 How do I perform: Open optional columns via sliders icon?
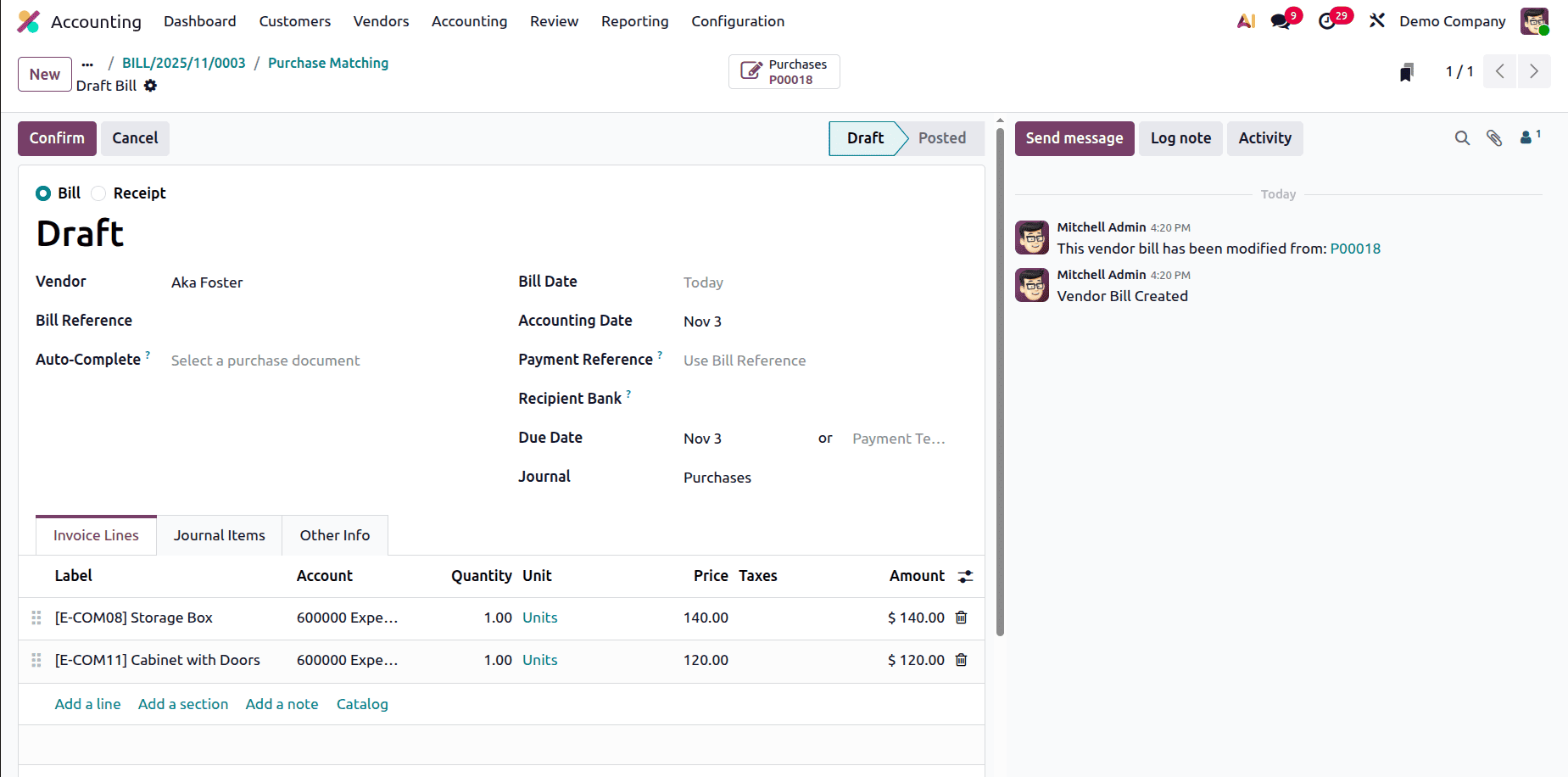click(965, 576)
